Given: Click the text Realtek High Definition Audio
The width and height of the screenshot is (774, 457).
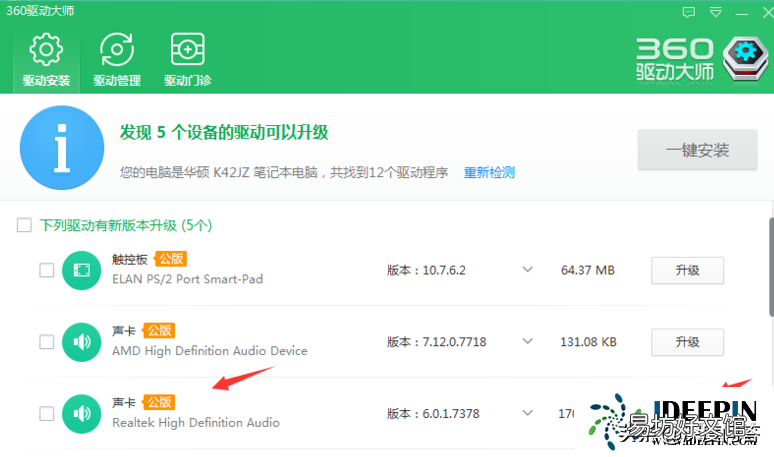Looking at the screenshot, I should (196, 422).
